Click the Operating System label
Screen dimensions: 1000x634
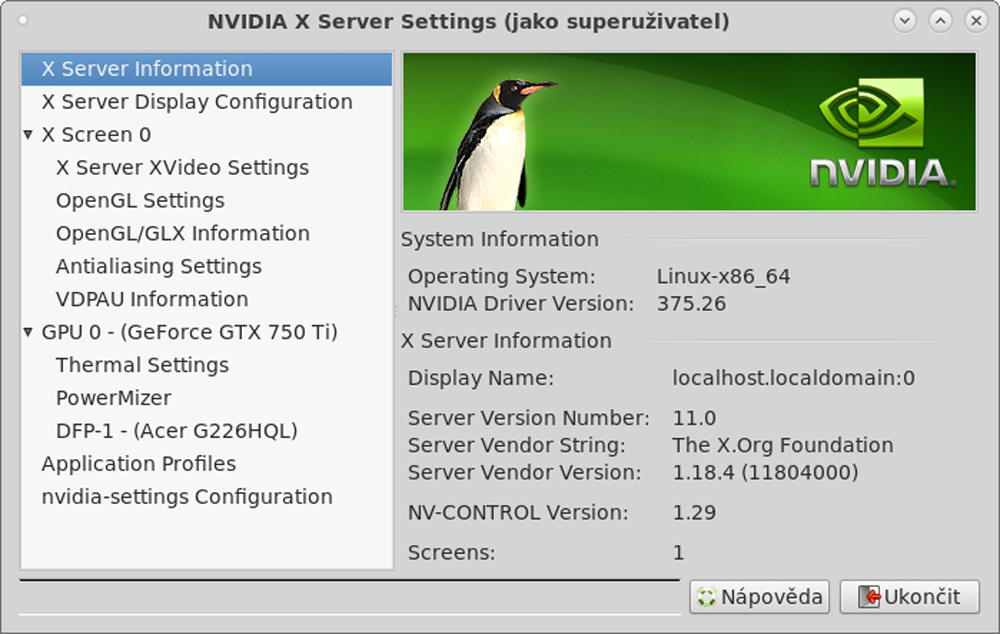501,277
